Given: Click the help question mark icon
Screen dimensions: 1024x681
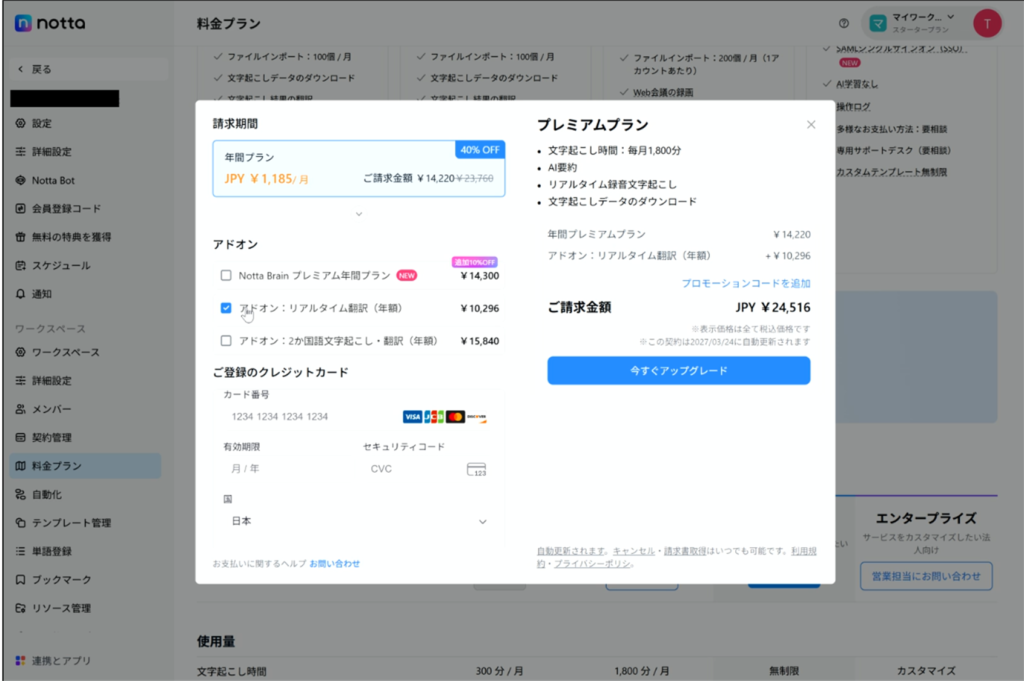Looking at the screenshot, I should click(x=844, y=23).
